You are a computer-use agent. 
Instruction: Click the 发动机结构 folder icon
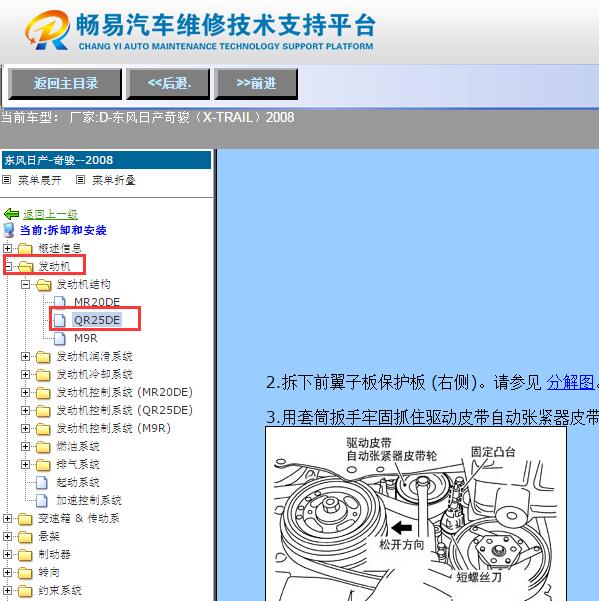43,285
